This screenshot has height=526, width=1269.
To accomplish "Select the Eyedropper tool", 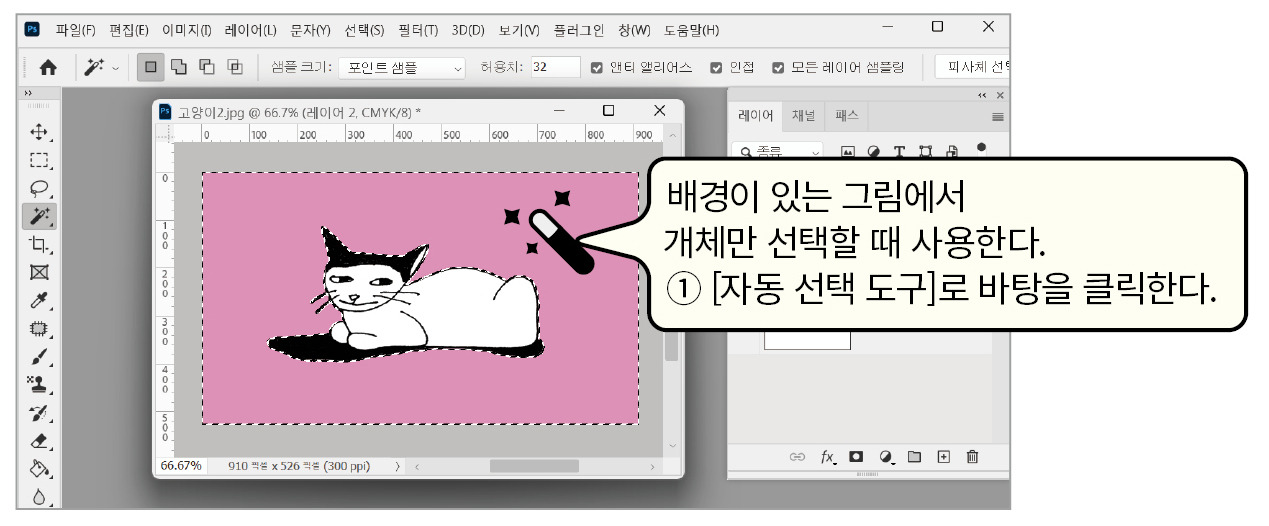I will tap(40, 300).
